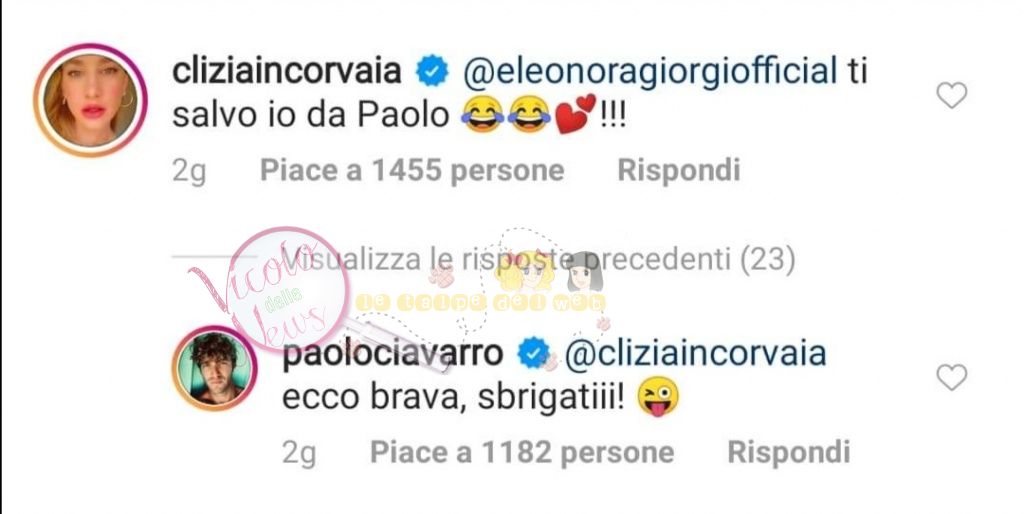Open the @cliziaincorvaia mention in Paolo's reply
The width and height of the screenshot is (1024, 514).
click(x=695, y=353)
